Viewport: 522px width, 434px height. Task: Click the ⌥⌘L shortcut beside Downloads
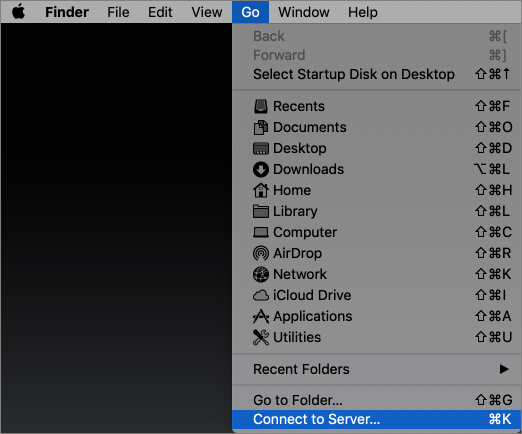pyautogui.click(x=492, y=169)
